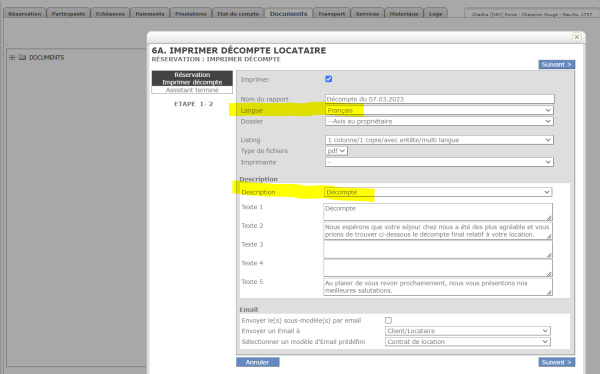Image resolution: width=600 pixels, height=374 pixels.
Task: Uncheck the Imprimer checkbox
Action: (329, 79)
